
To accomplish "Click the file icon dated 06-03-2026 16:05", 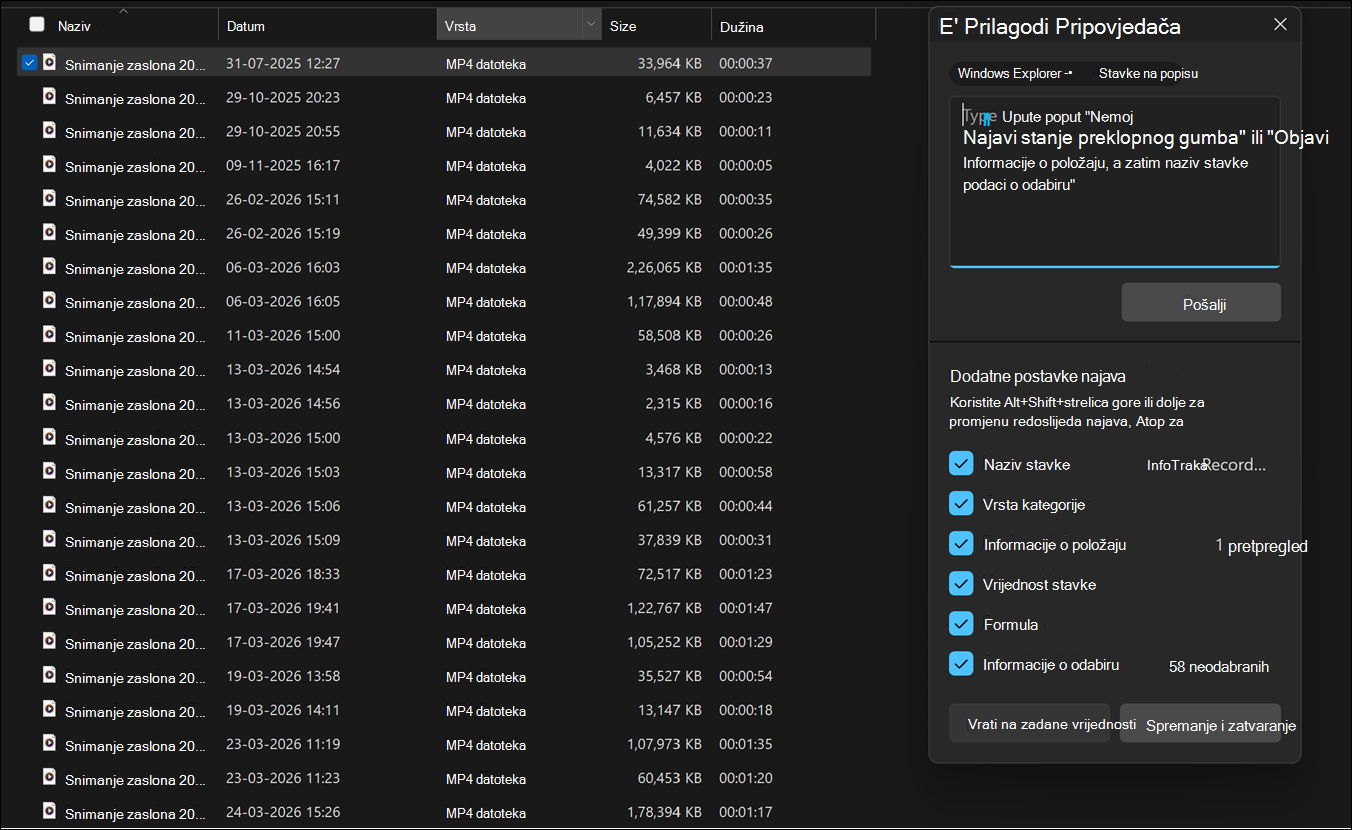I will coord(49,300).
